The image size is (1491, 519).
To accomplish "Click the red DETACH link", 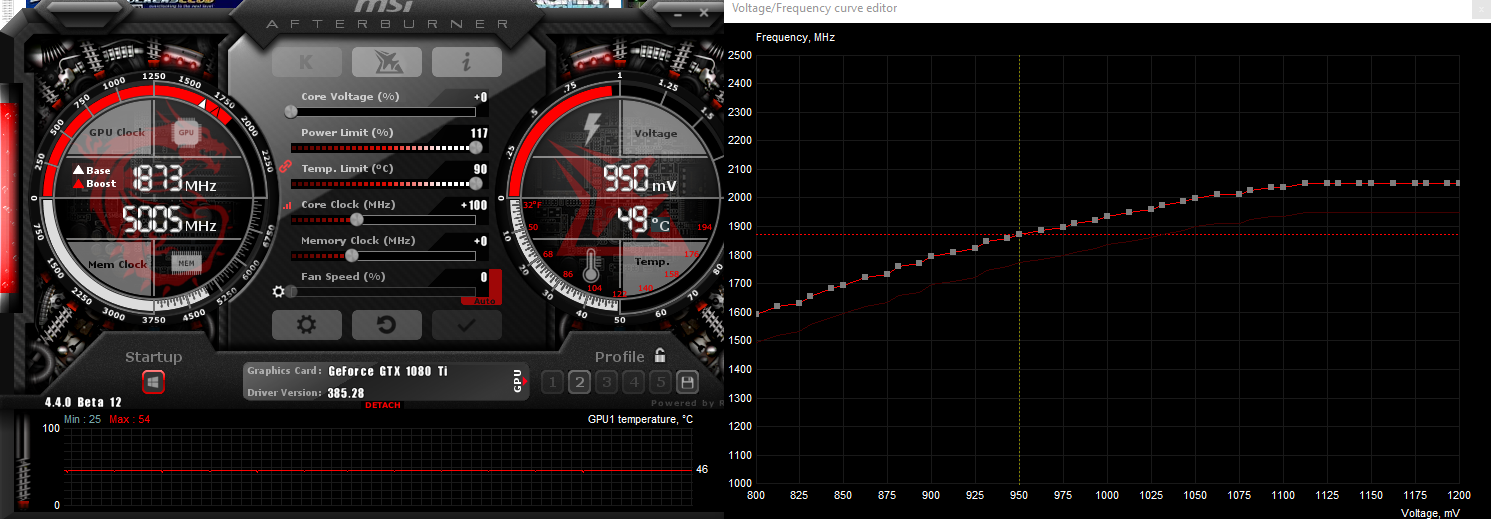I will [x=383, y=405].
